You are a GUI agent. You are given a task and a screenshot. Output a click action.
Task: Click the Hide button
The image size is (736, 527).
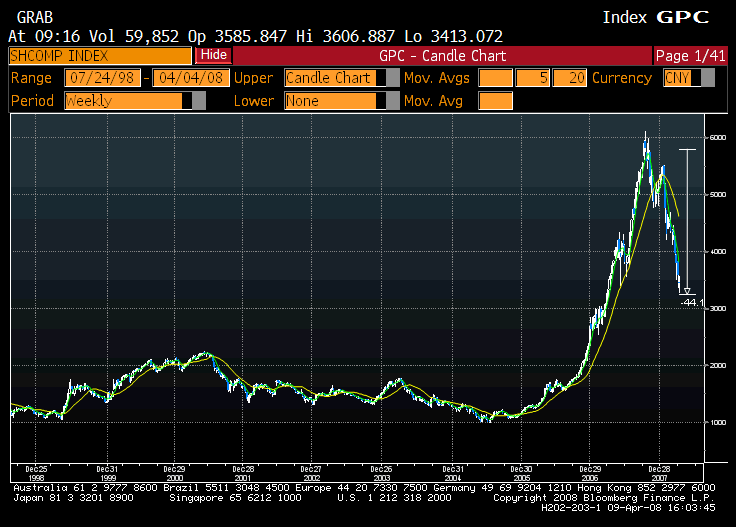[x=212, y=55]
